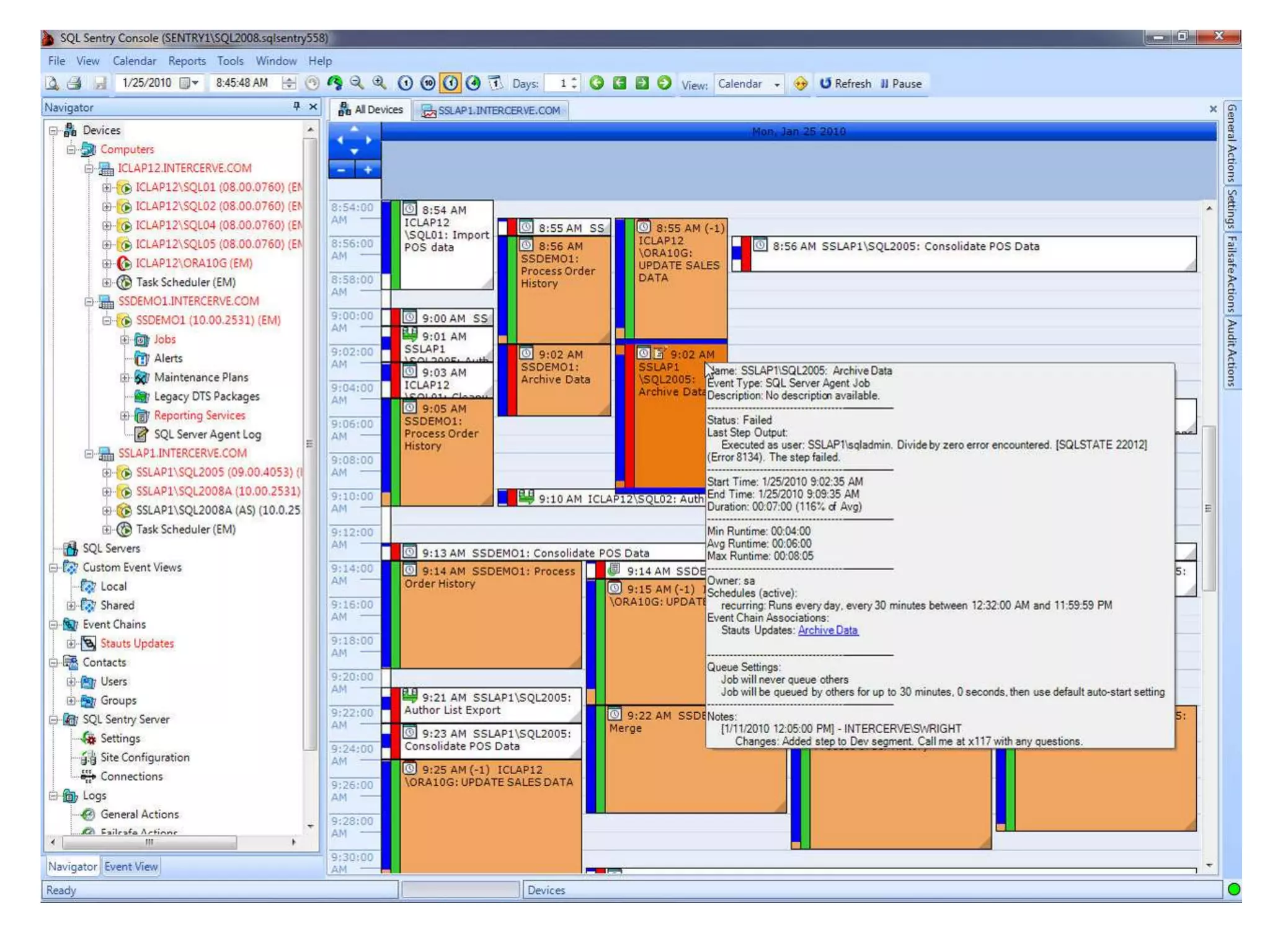Open the date picker dropdown
Image resolution: width=1270 pixels, height=952 pixels.
point(195,83)
